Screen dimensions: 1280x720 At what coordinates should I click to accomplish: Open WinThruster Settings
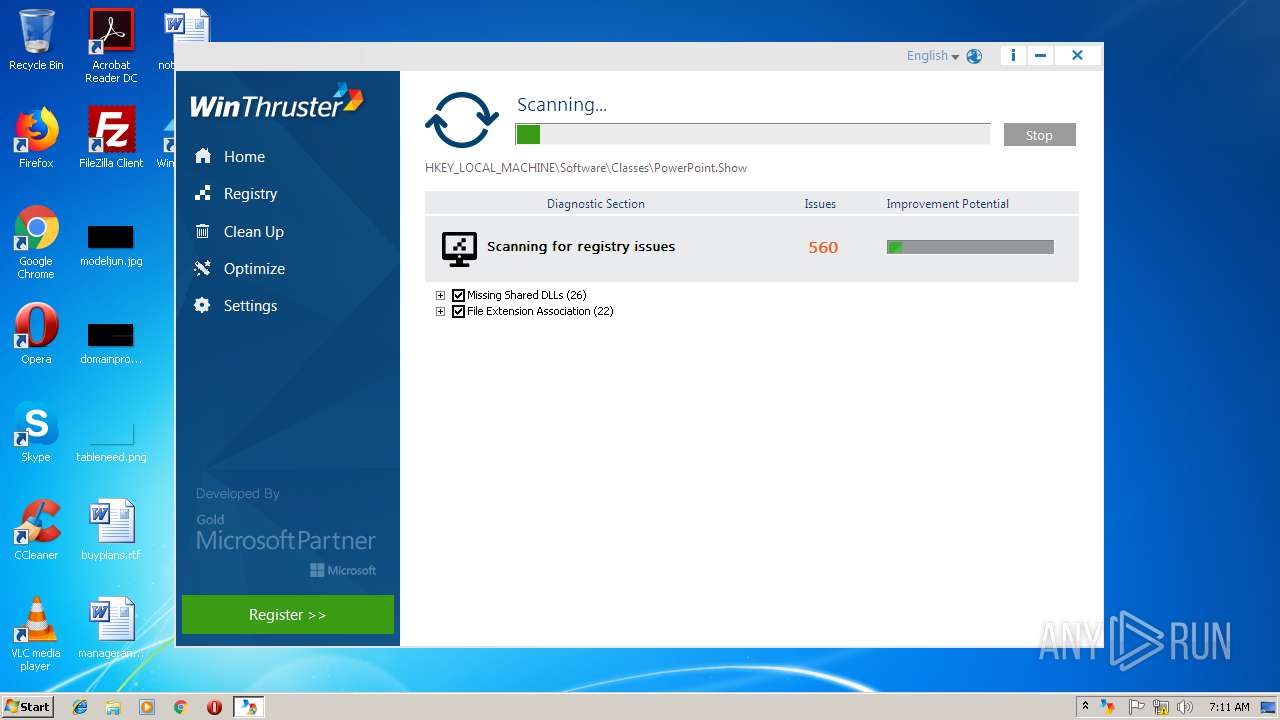click(x=250, y=305)
